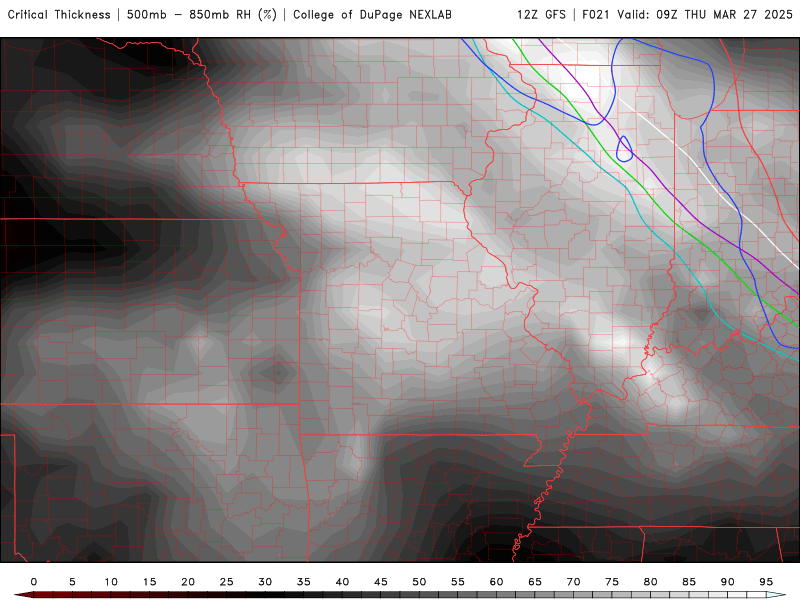Image resolution: width=800 pixels, height=600 pixels.
Task: Click the '60' value on the color scale
Action: click(x=496, y=582)
